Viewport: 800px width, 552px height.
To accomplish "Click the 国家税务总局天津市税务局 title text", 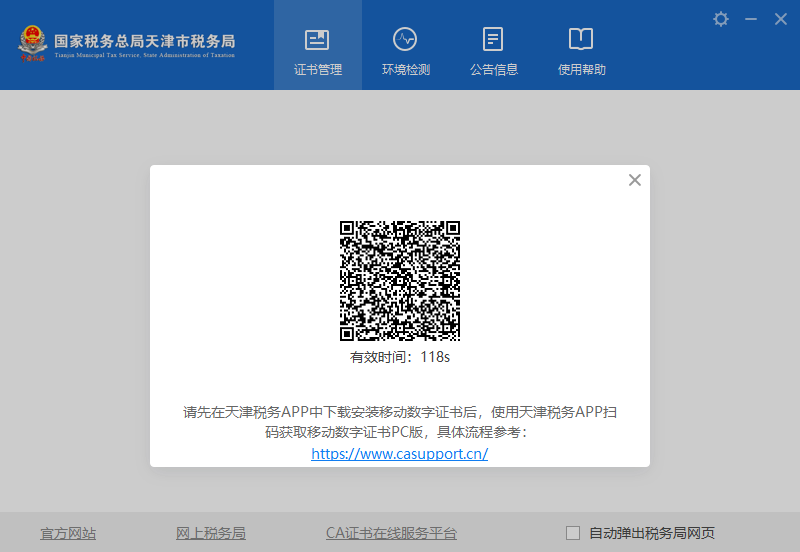I will coord(145,41).
